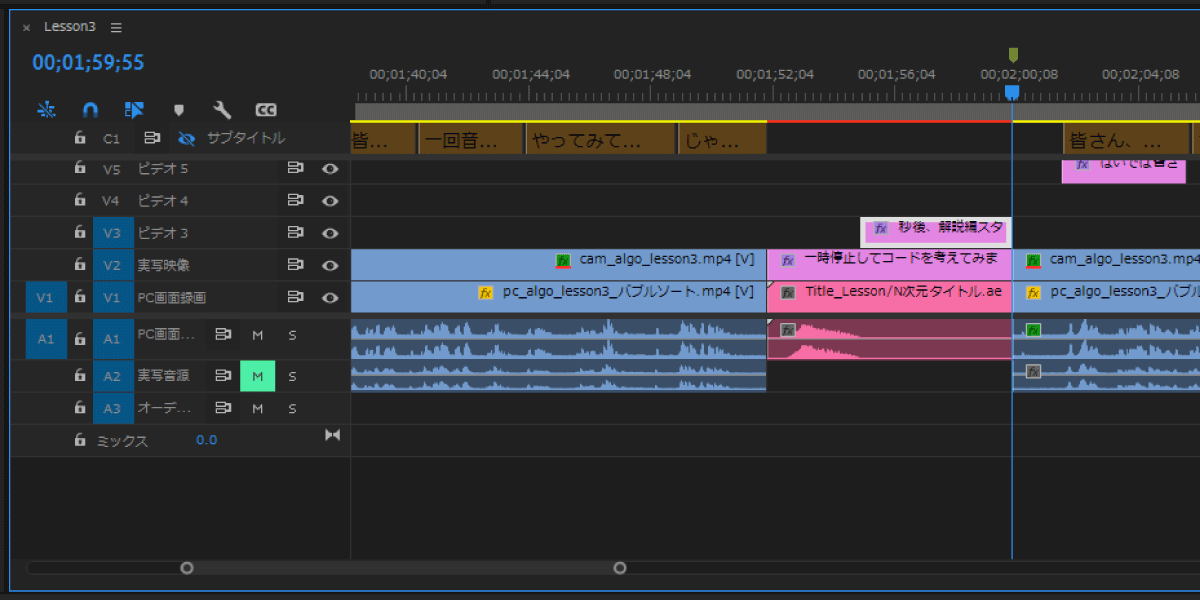The height and width of the screenshot is (600, 1200).
Task: Open the Lesson3 panel menu
Action: (116, 27)
